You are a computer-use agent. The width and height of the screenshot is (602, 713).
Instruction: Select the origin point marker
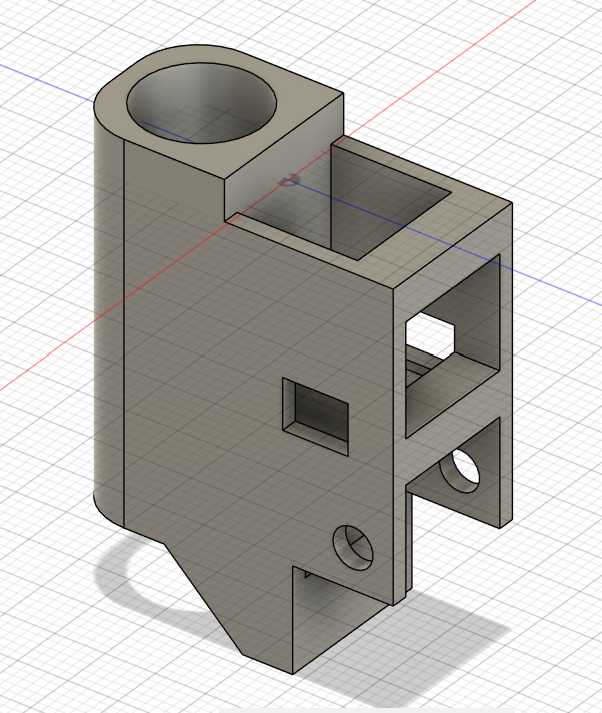tap(291, 180)
